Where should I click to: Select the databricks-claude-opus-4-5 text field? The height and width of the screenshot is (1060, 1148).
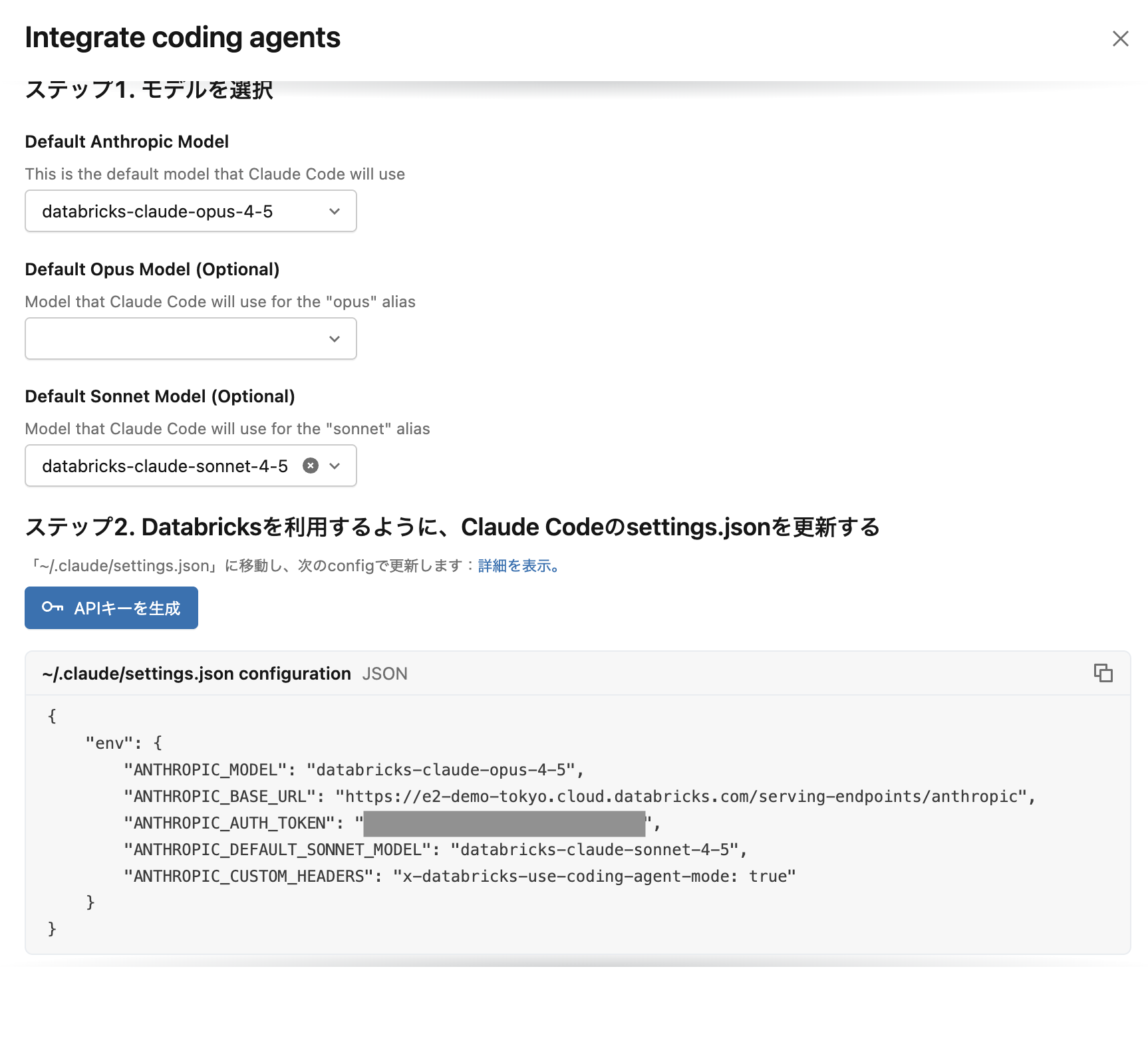pos(166,211)
